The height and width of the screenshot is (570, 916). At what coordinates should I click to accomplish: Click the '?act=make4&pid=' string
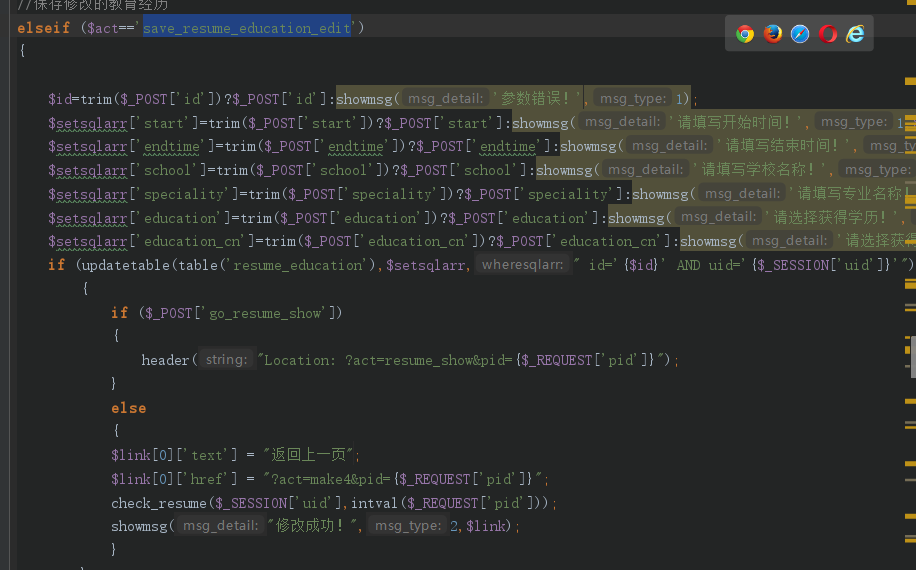point(328,479)
